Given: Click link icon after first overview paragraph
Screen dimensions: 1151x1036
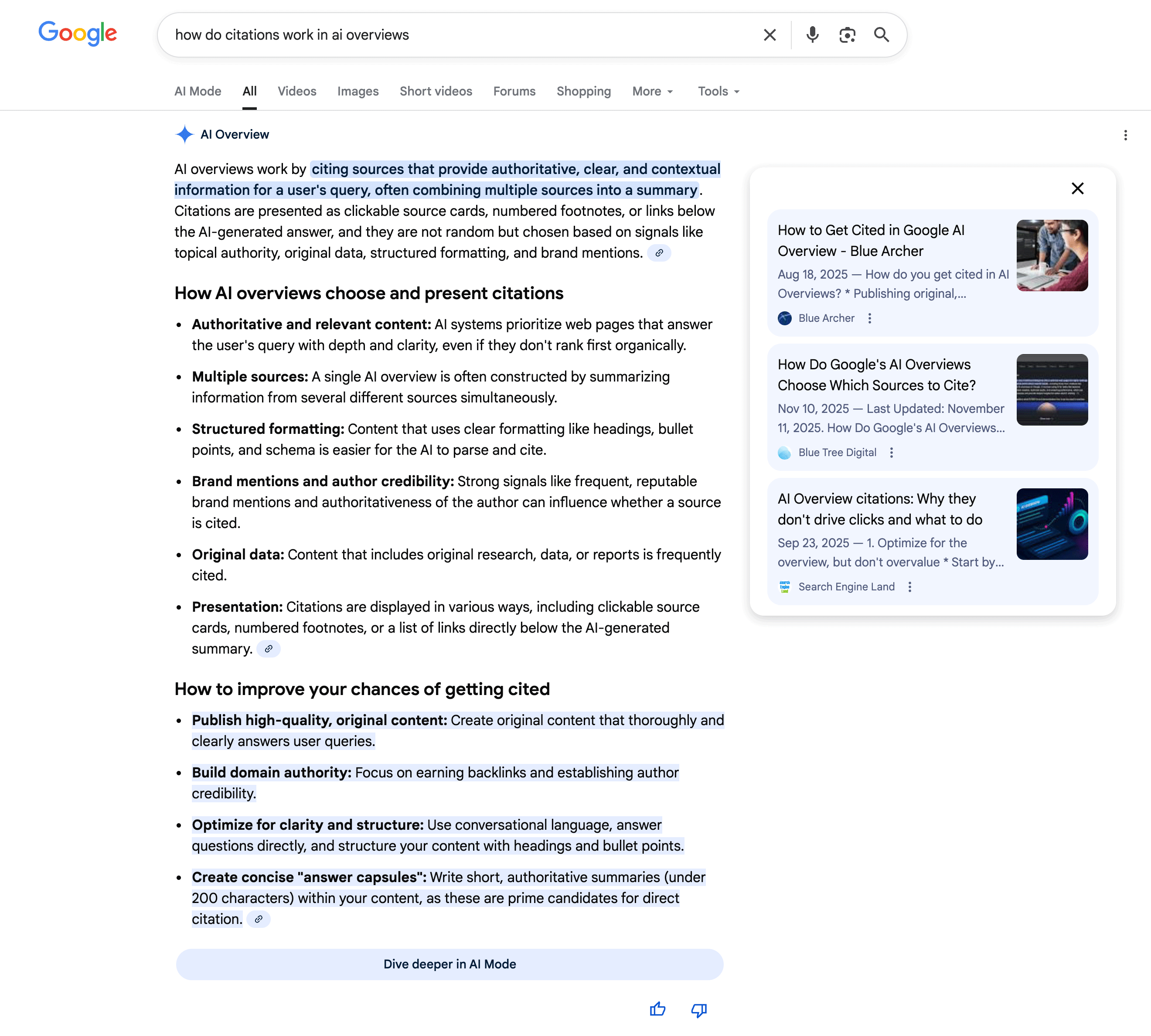Looking at the screenshot, I should point(659,253).
